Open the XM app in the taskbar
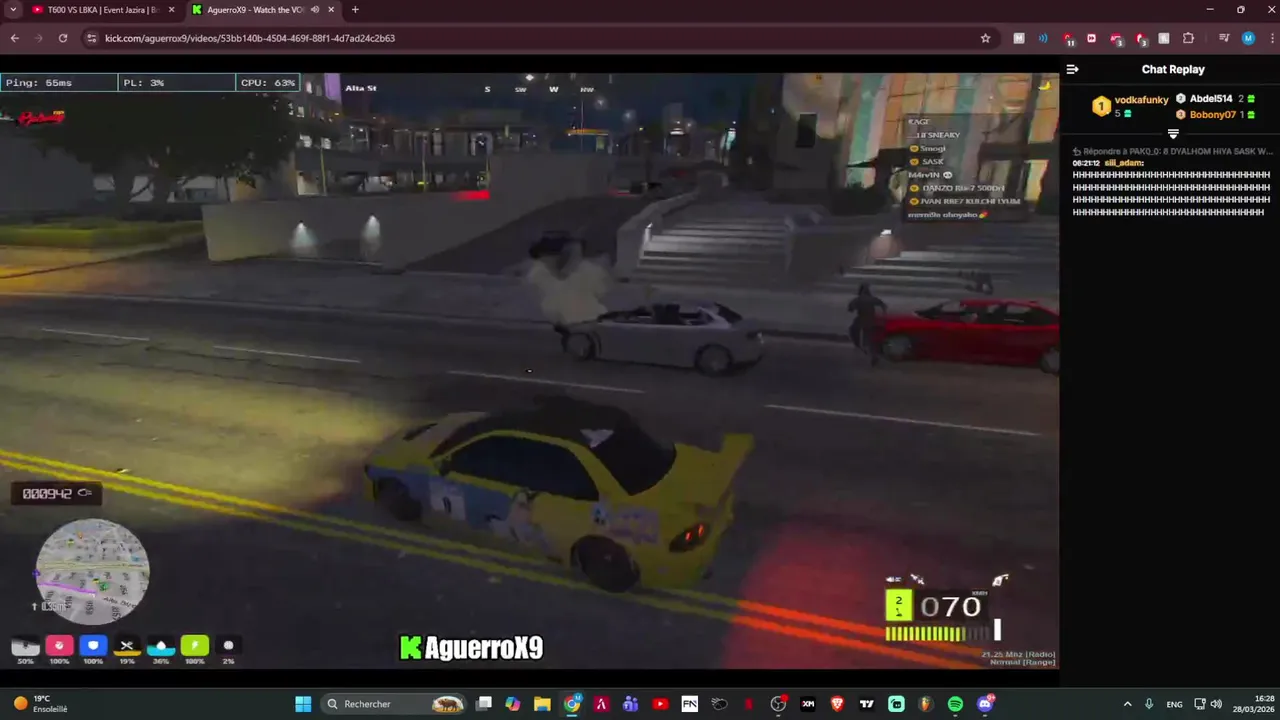The width and height of the screenshot is (1280, 720). [808, 704]
